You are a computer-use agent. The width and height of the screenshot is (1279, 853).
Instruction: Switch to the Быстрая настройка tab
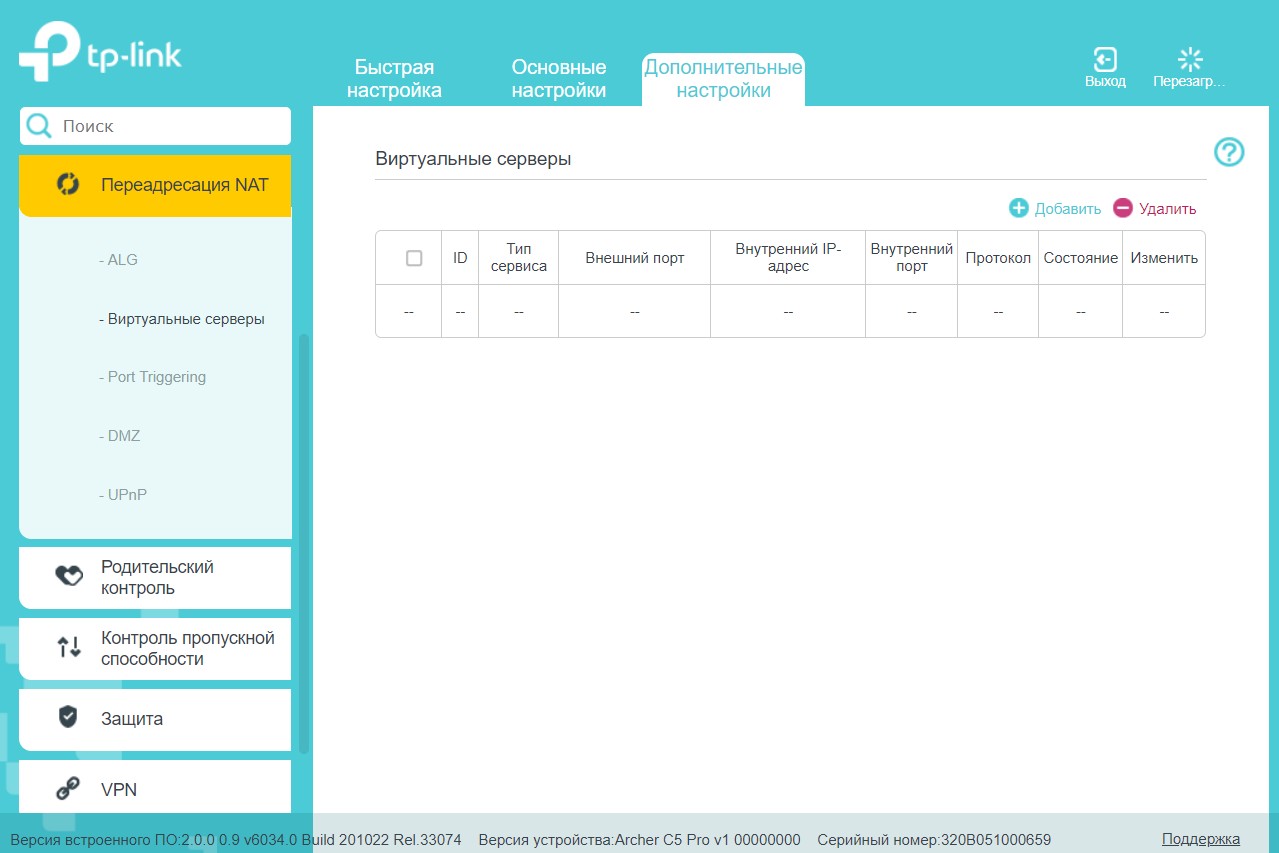pyautogui.click(x=394, y=79)
